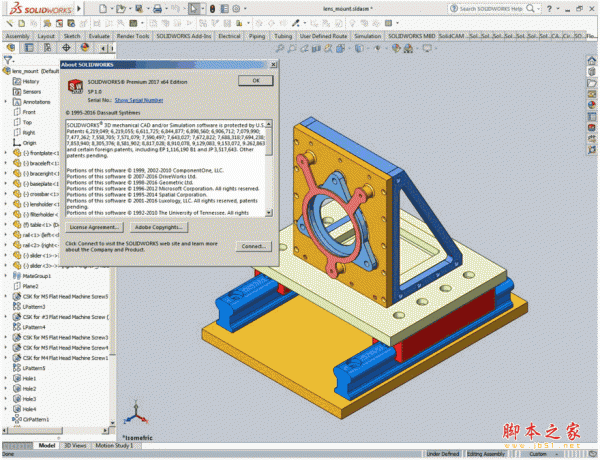The image size is (600, 460).
Task: Open the SOLIDWORKS Resources home icon
Action: tap(592, 60)
